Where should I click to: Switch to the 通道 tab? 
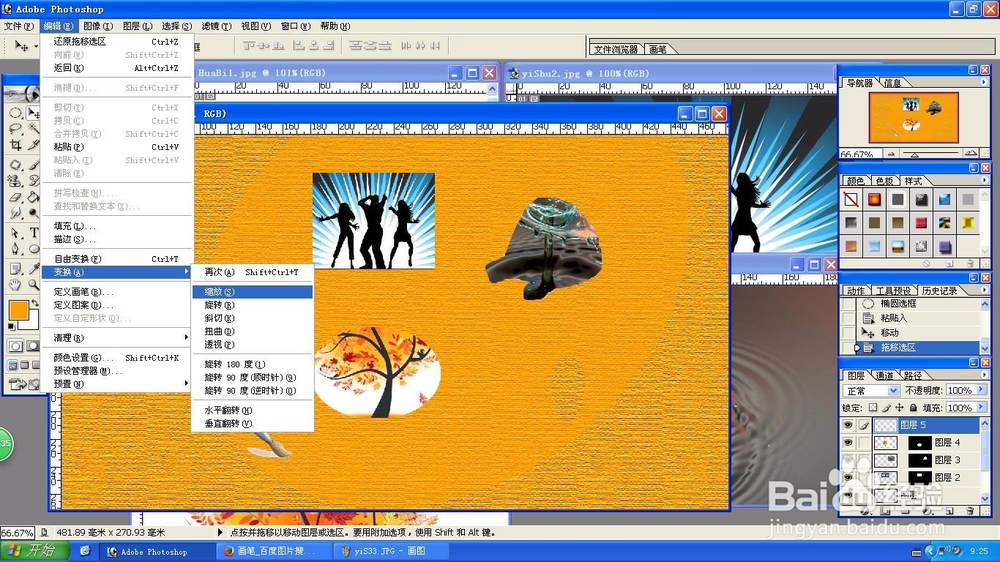tap(884, 375)
